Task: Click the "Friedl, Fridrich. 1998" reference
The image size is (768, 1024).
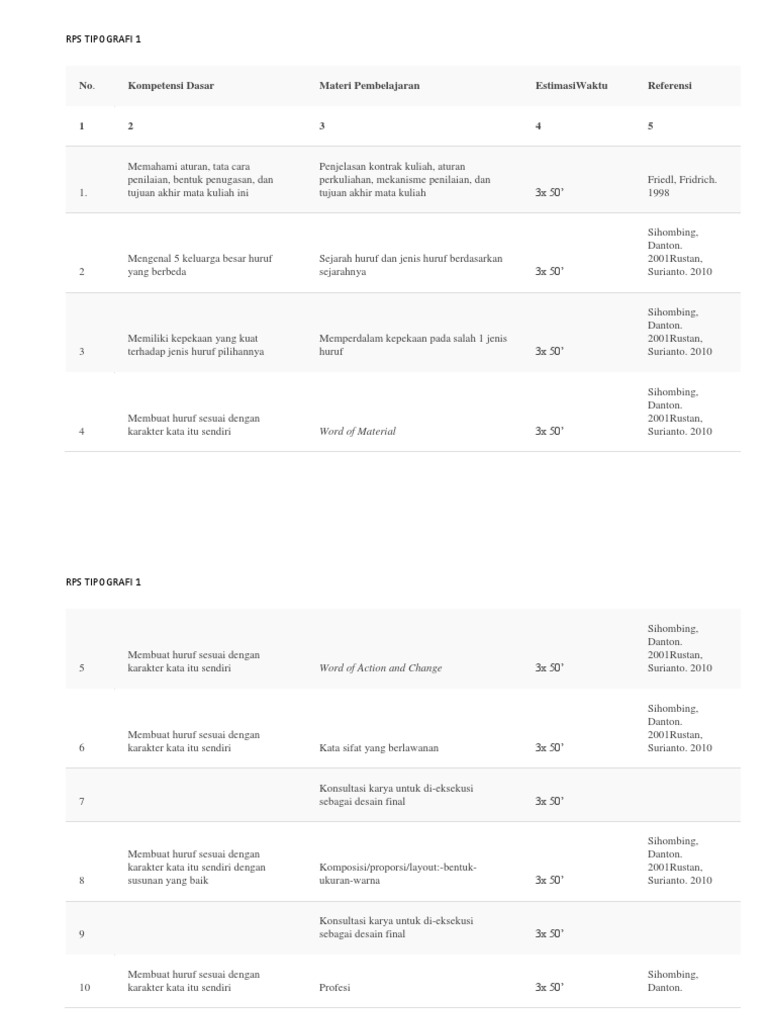Action: pyautogui.click(x=682, y=186)
